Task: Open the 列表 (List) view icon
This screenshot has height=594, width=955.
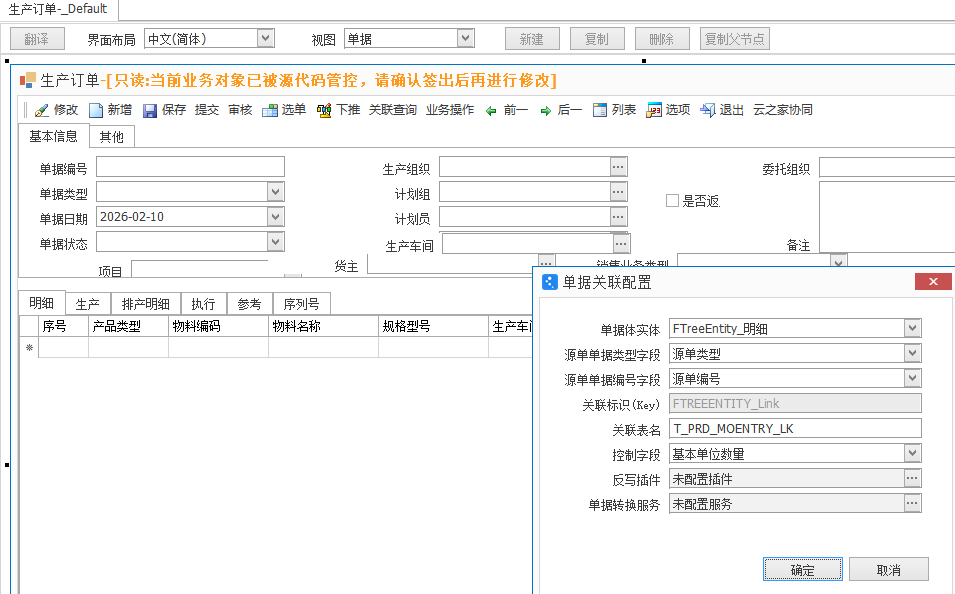Action: 600,111
